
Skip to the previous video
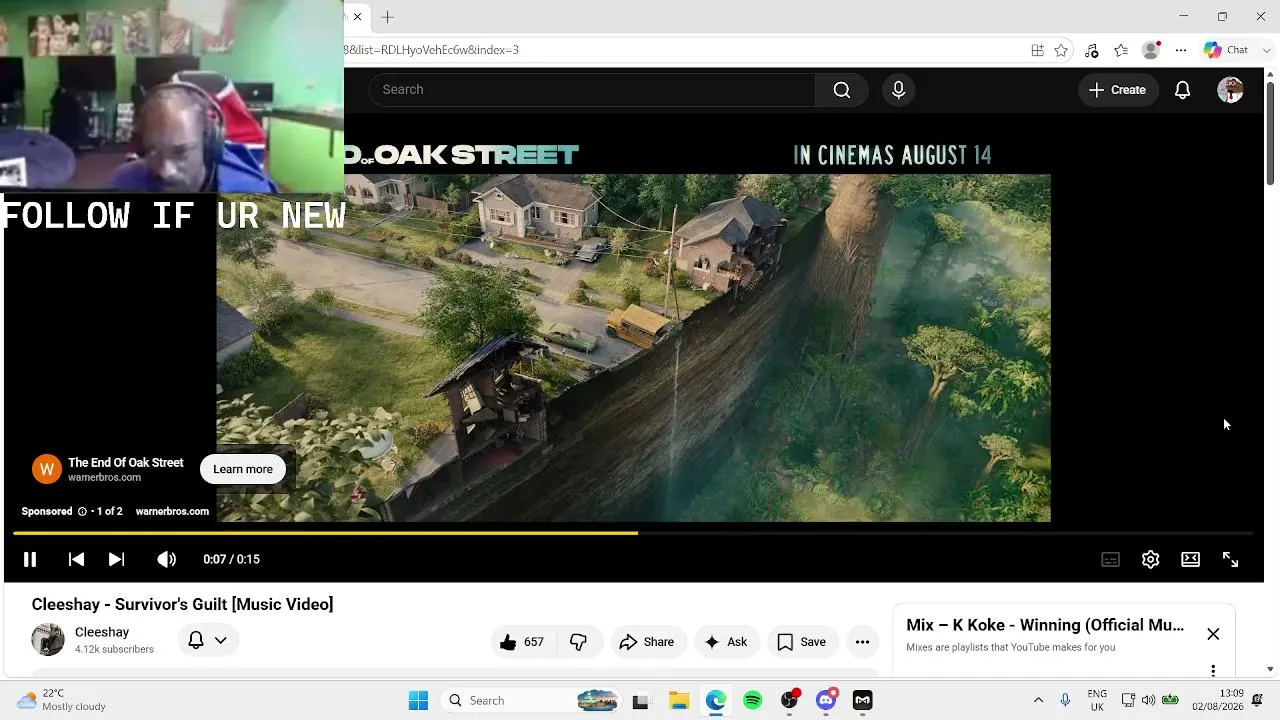[76, 560]
